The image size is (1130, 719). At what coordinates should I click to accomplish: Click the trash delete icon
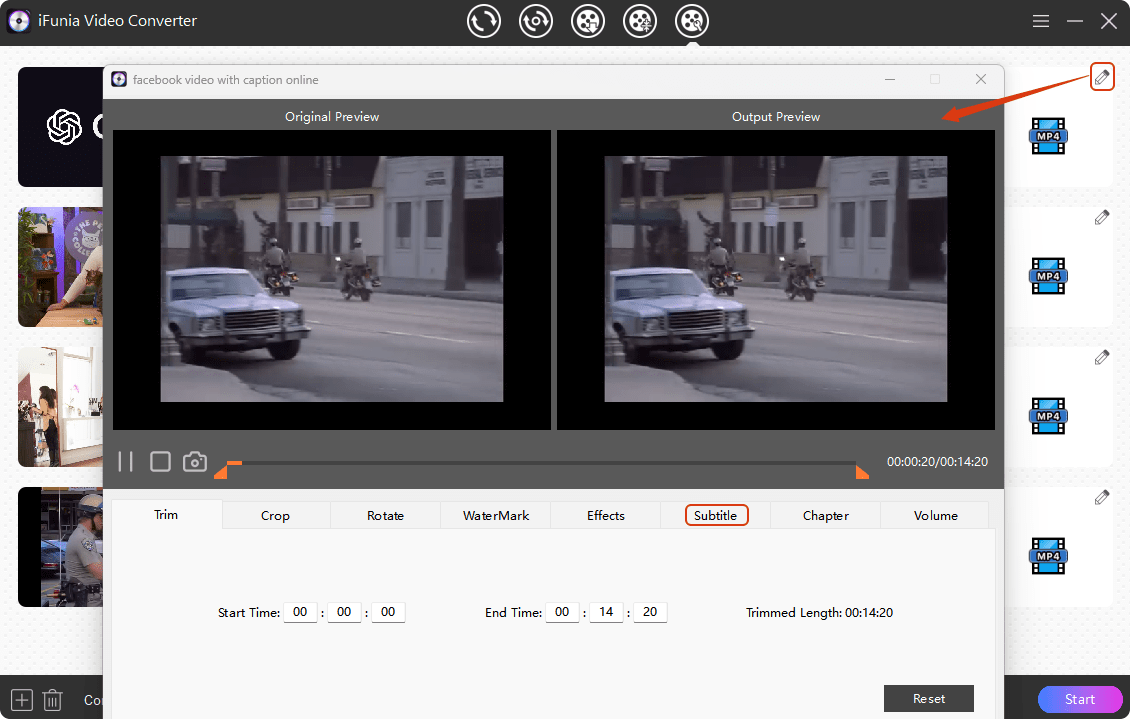pyautogui.click(x=53, y=700)
